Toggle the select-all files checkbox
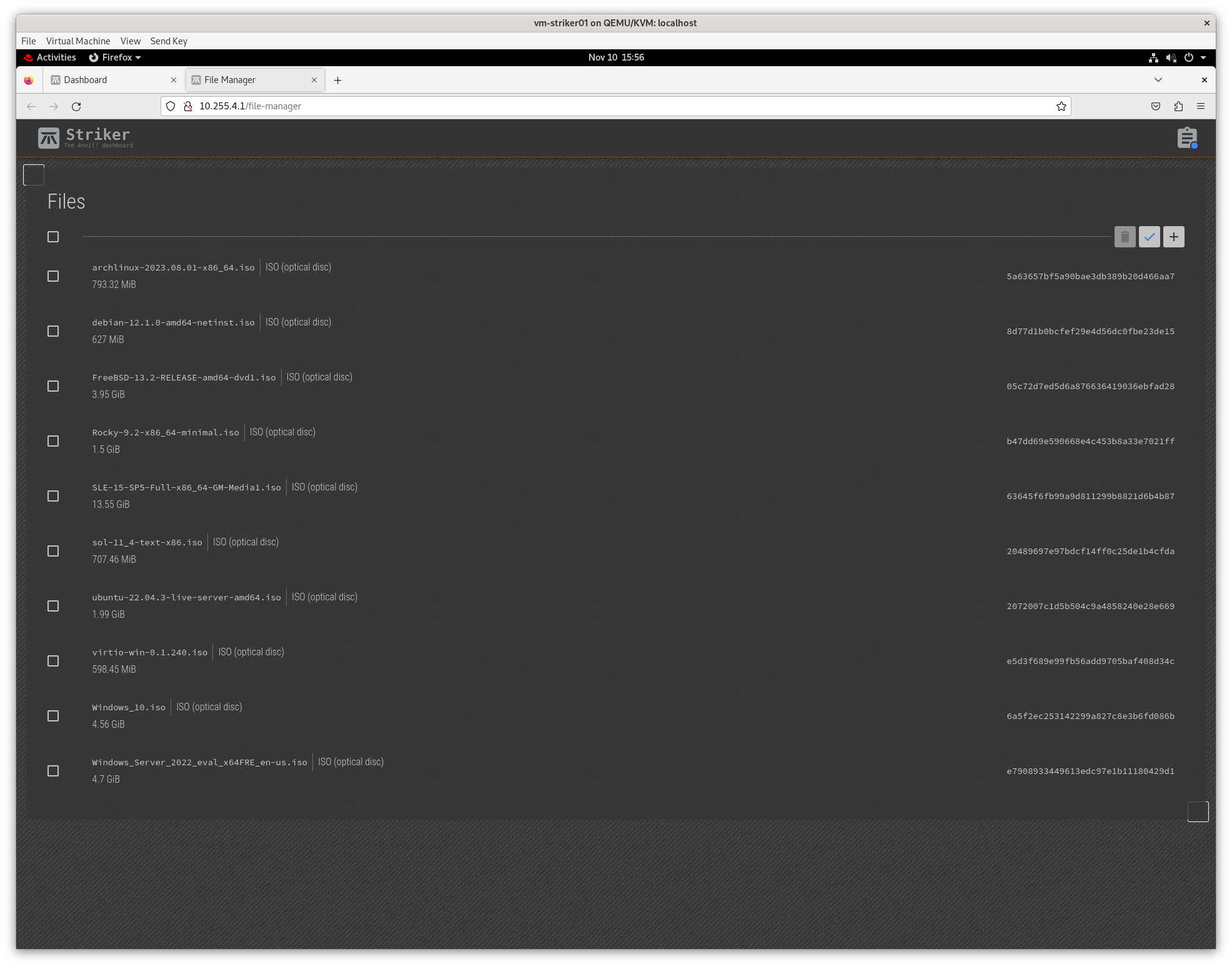This screenshot has width=1232, height=967. pyautogui.click(x=53, y=237)
